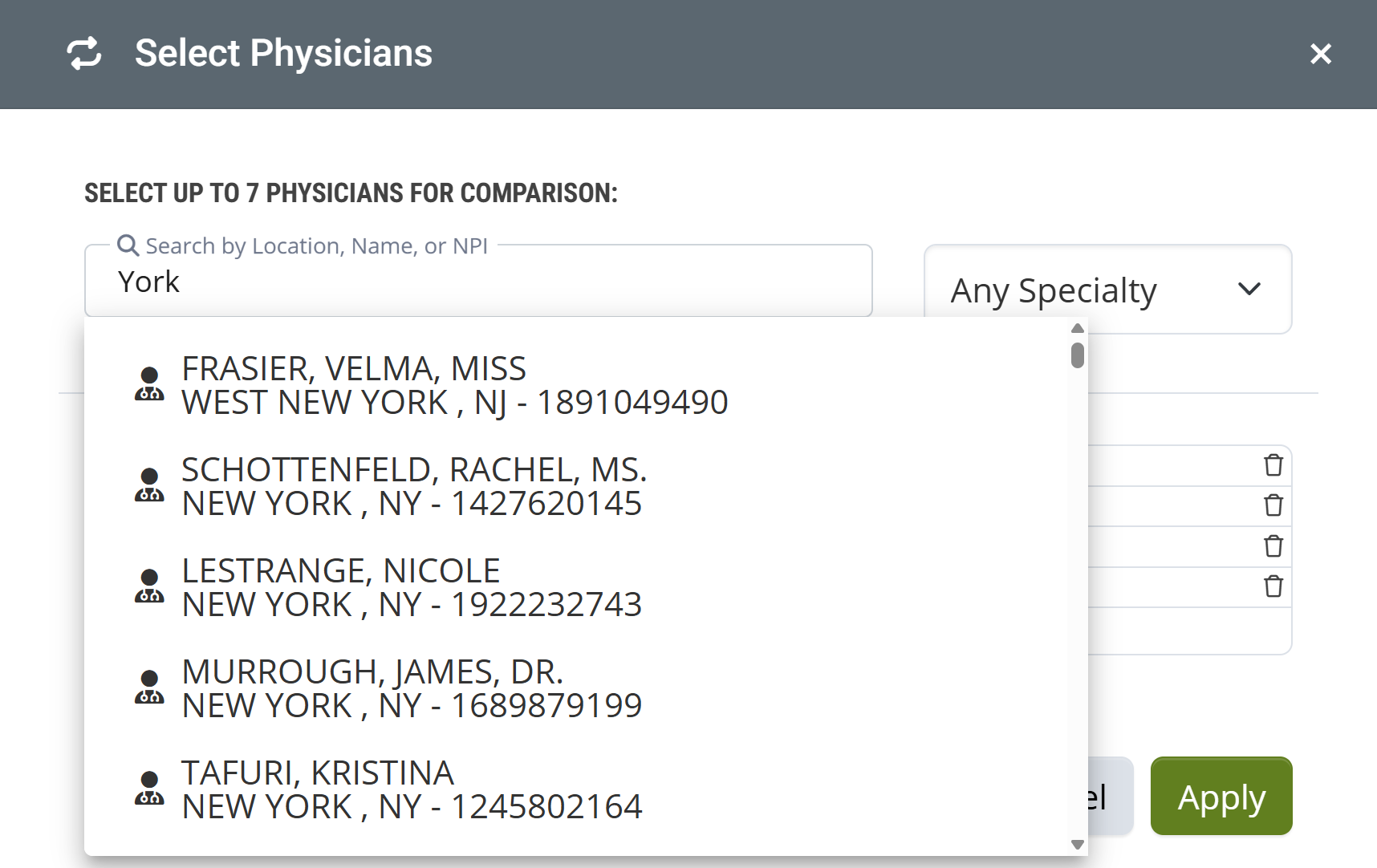
Task: Click physician icon beside Lestrange, Nicole
Action: point(149,586)
